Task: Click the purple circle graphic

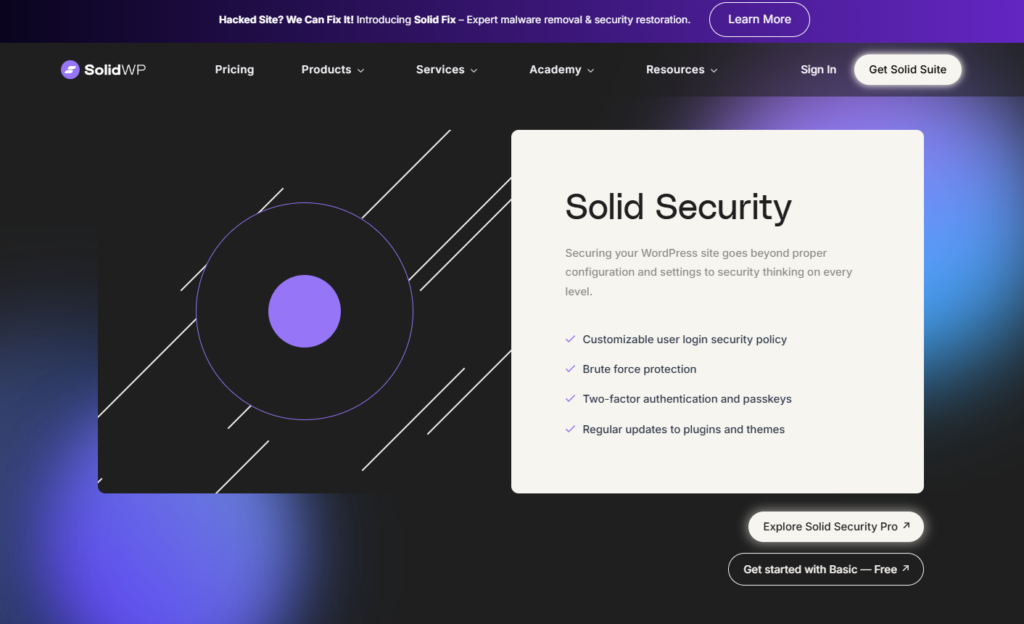Action: [x=304, y=311]
